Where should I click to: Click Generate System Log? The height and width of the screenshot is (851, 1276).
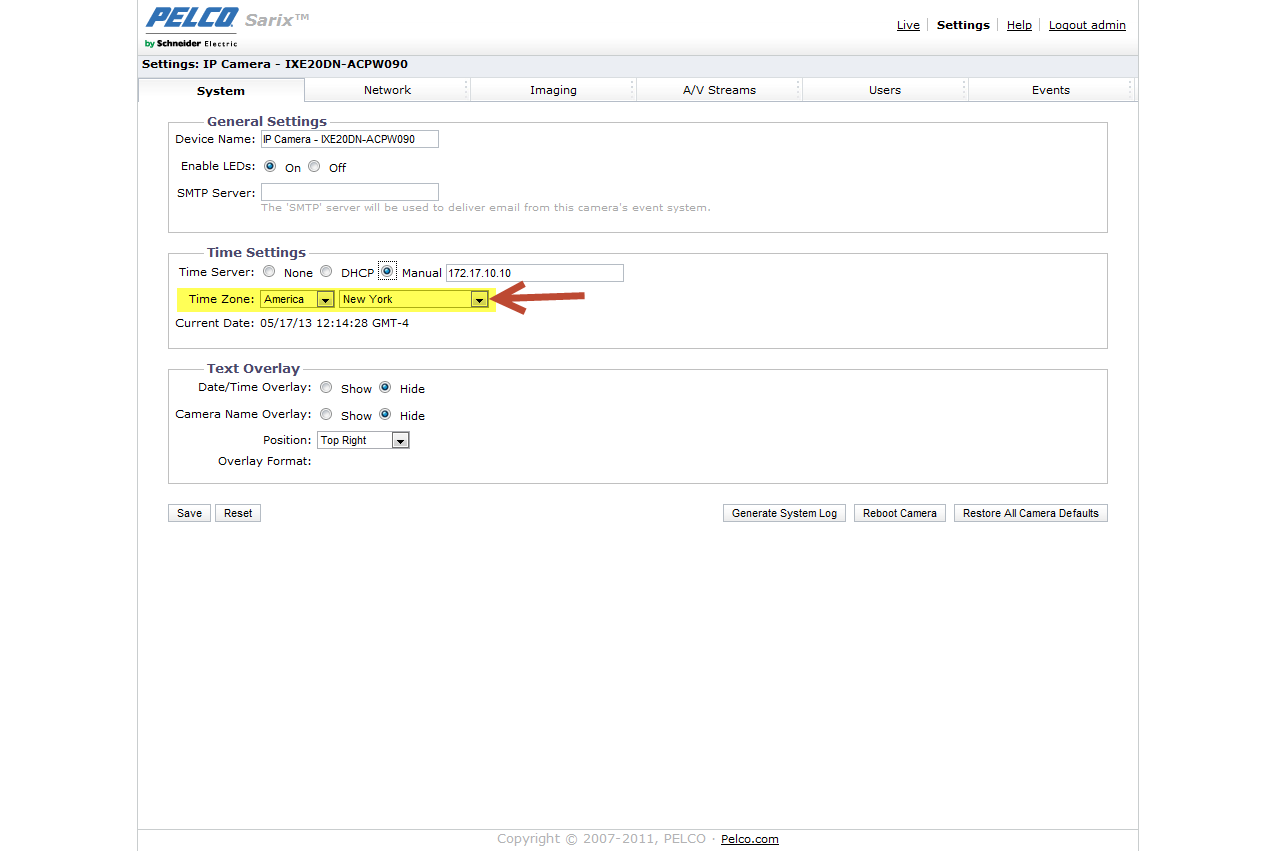784,513
